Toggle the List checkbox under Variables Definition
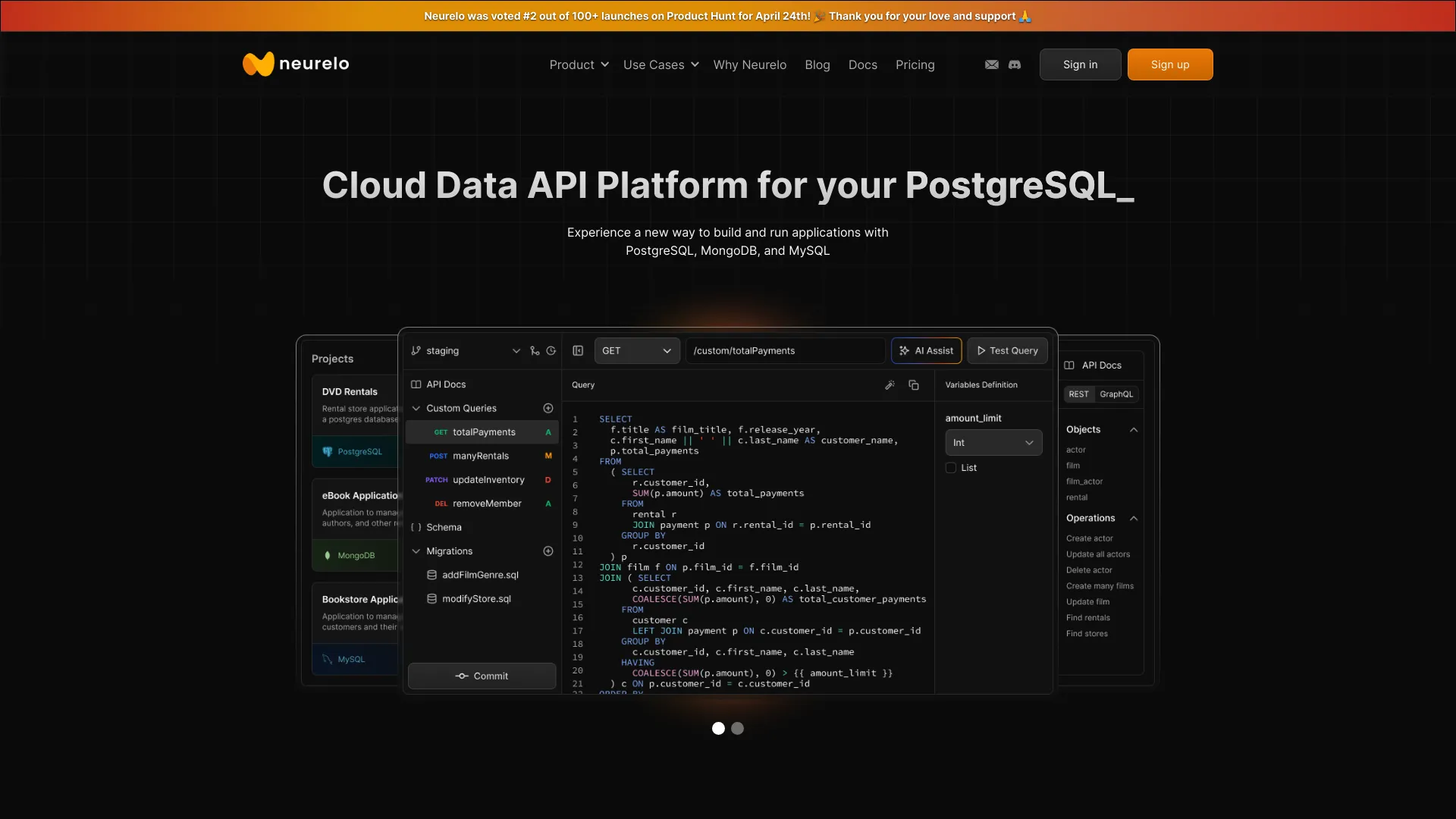 pos(951,467)
